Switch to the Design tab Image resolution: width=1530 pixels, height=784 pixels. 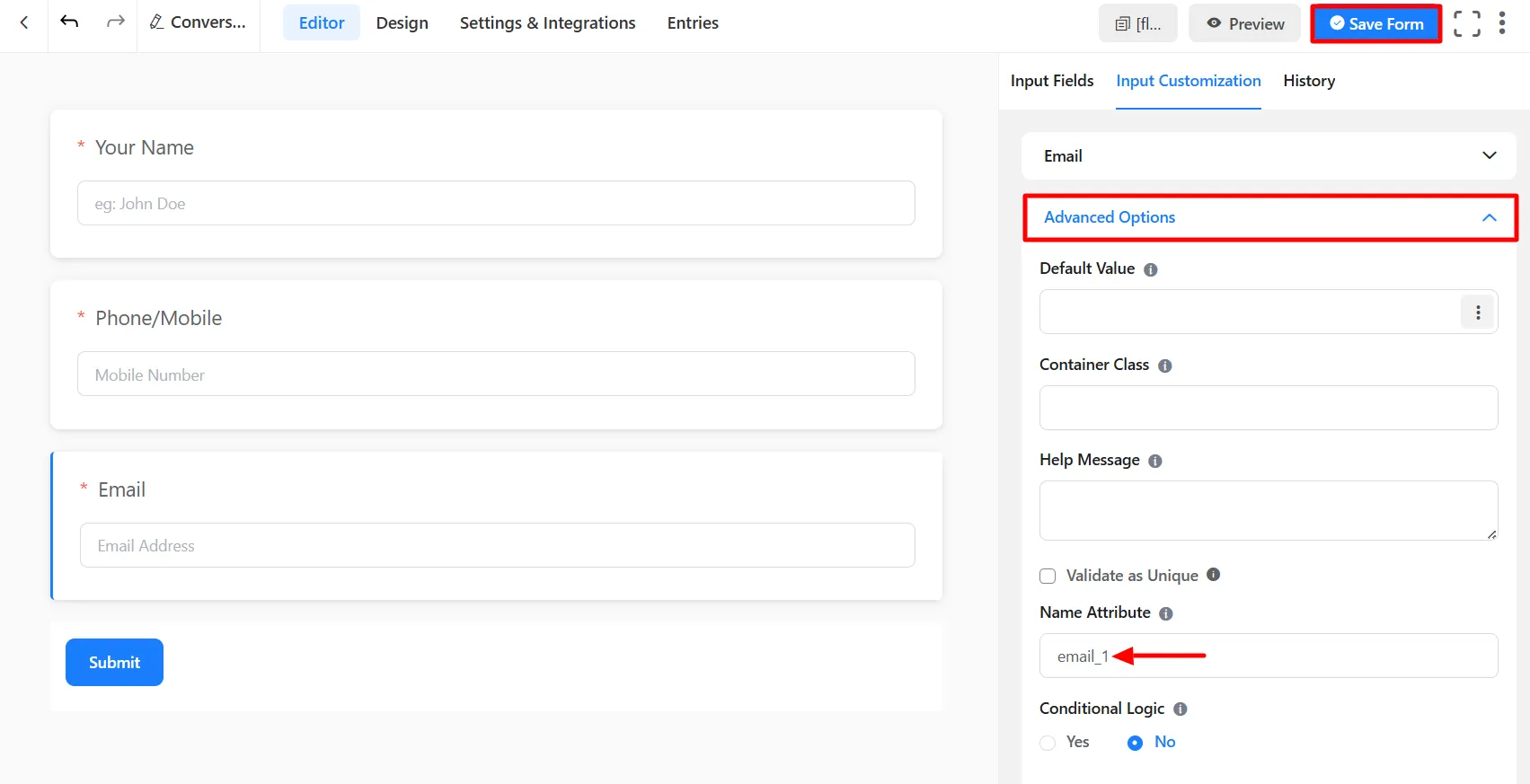tap(402, 23)
